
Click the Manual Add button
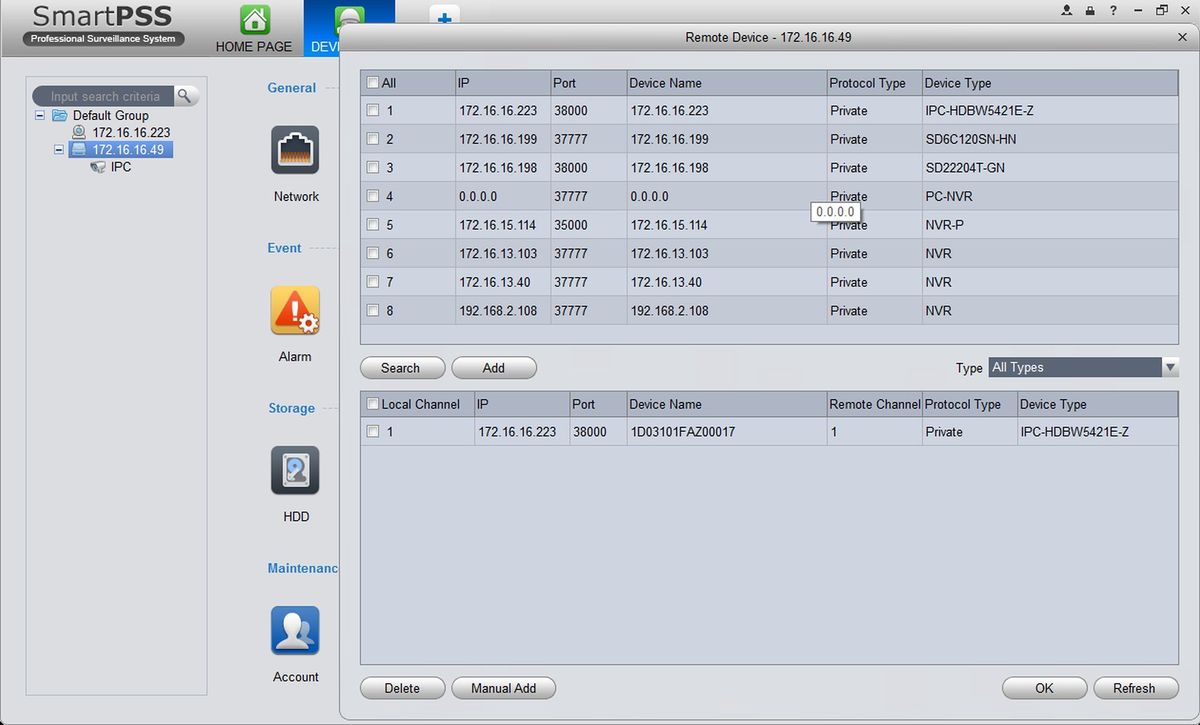pyautogui.click(x=504, y=688)
